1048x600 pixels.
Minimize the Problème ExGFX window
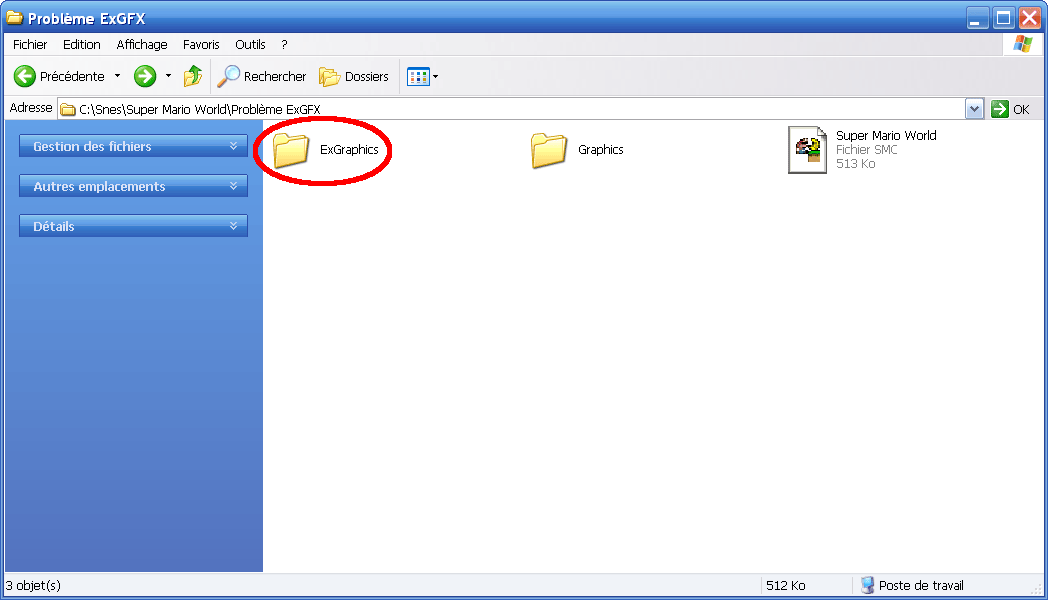pyautogui.click(x=977, y=18)
